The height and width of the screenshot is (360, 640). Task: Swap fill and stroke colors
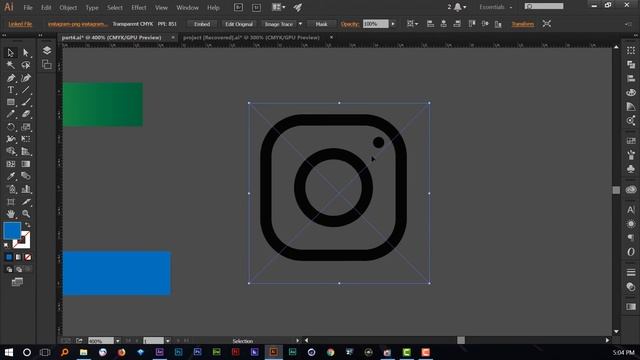pos(28,225)
